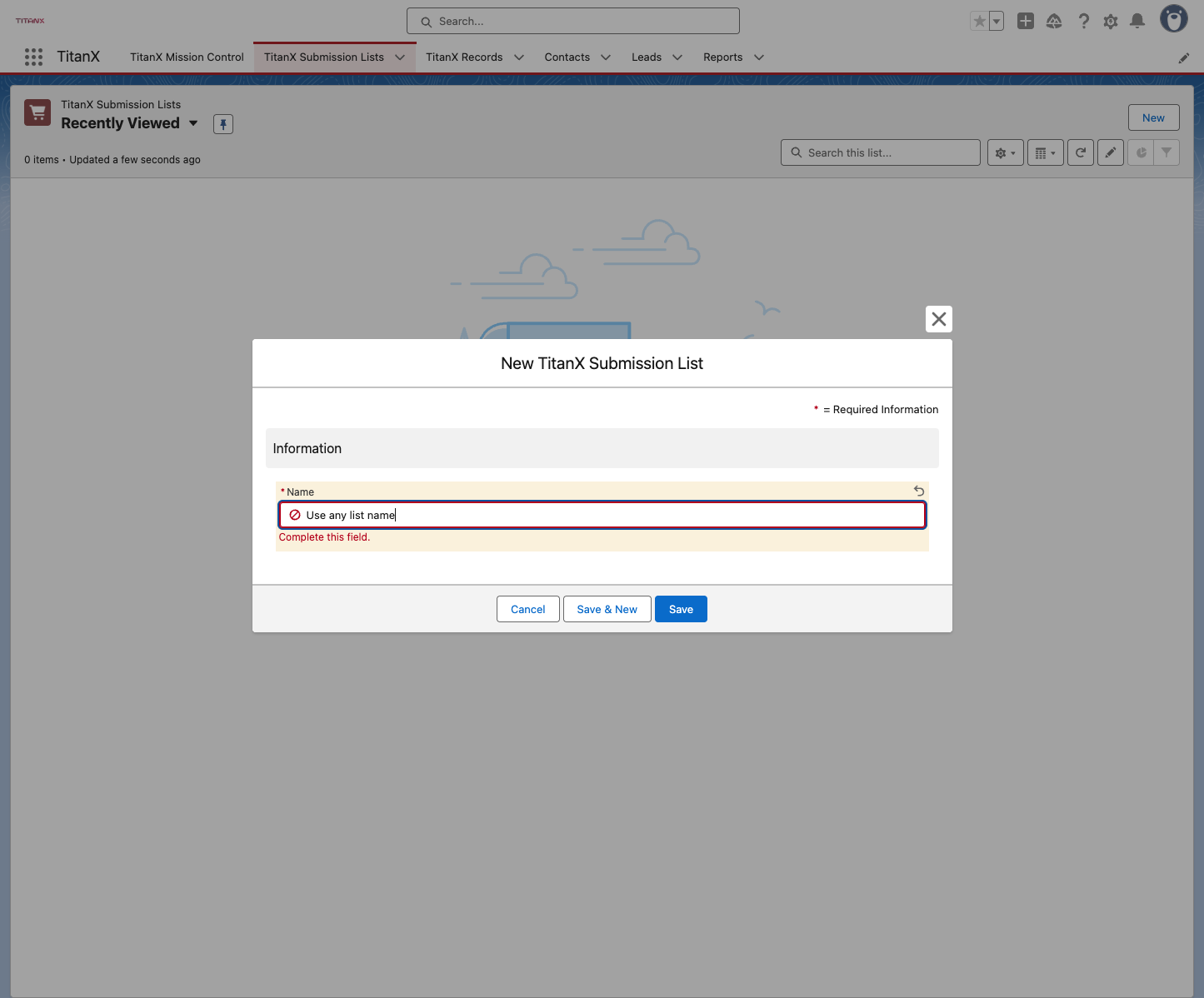Image resolution: width=1204 pixels, height=998 pixels.
Task: Open the Contacts tab
Action: [567, 57]
